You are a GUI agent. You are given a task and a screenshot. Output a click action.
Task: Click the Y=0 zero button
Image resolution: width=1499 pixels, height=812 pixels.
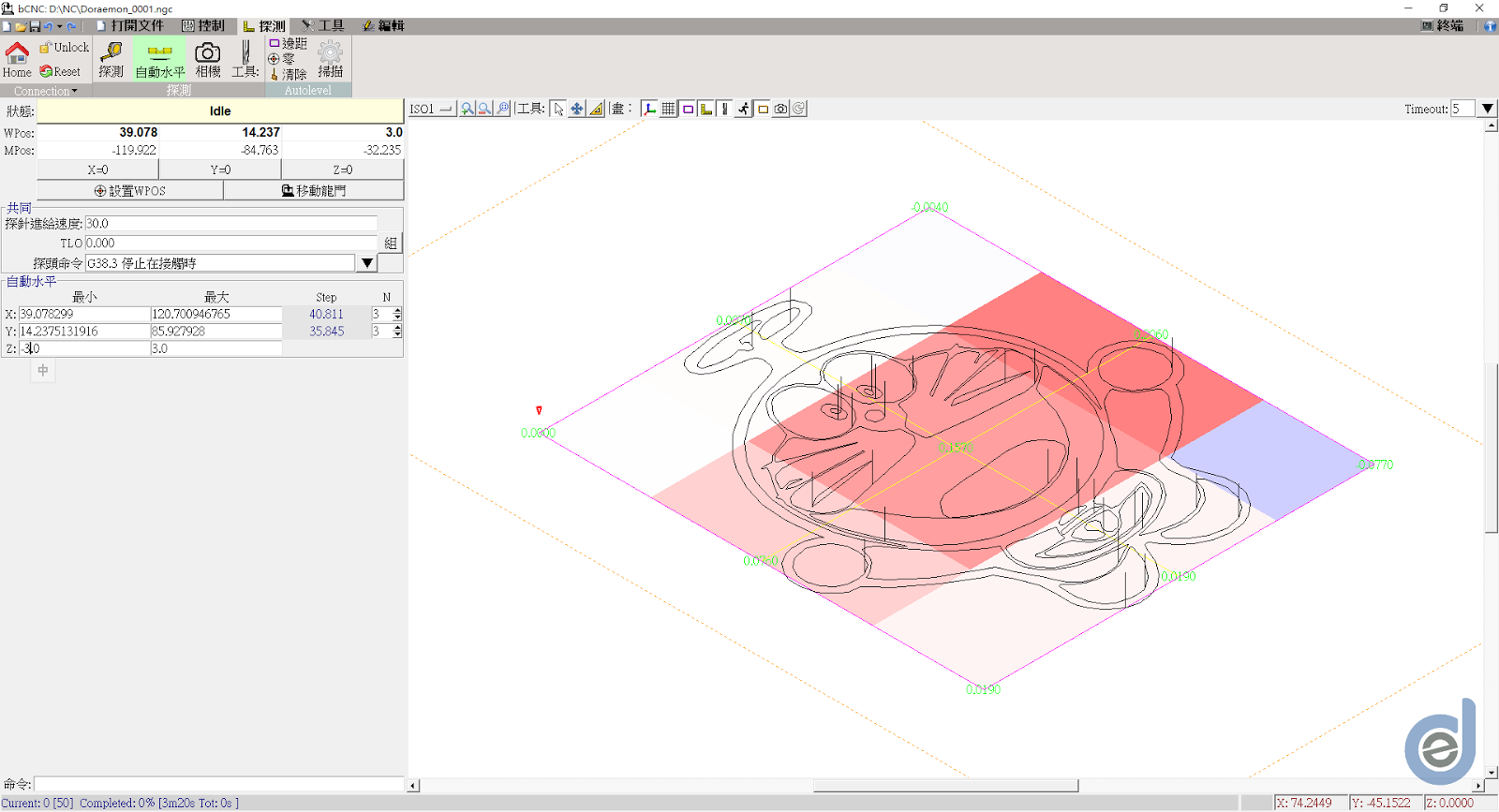point(220,170)
